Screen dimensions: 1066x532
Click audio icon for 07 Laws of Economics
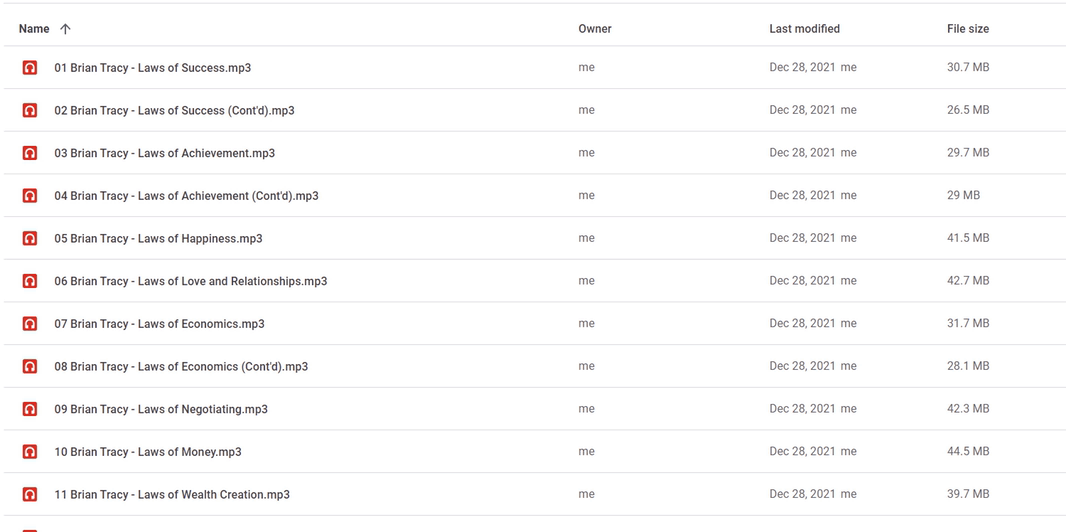point(30,323)
